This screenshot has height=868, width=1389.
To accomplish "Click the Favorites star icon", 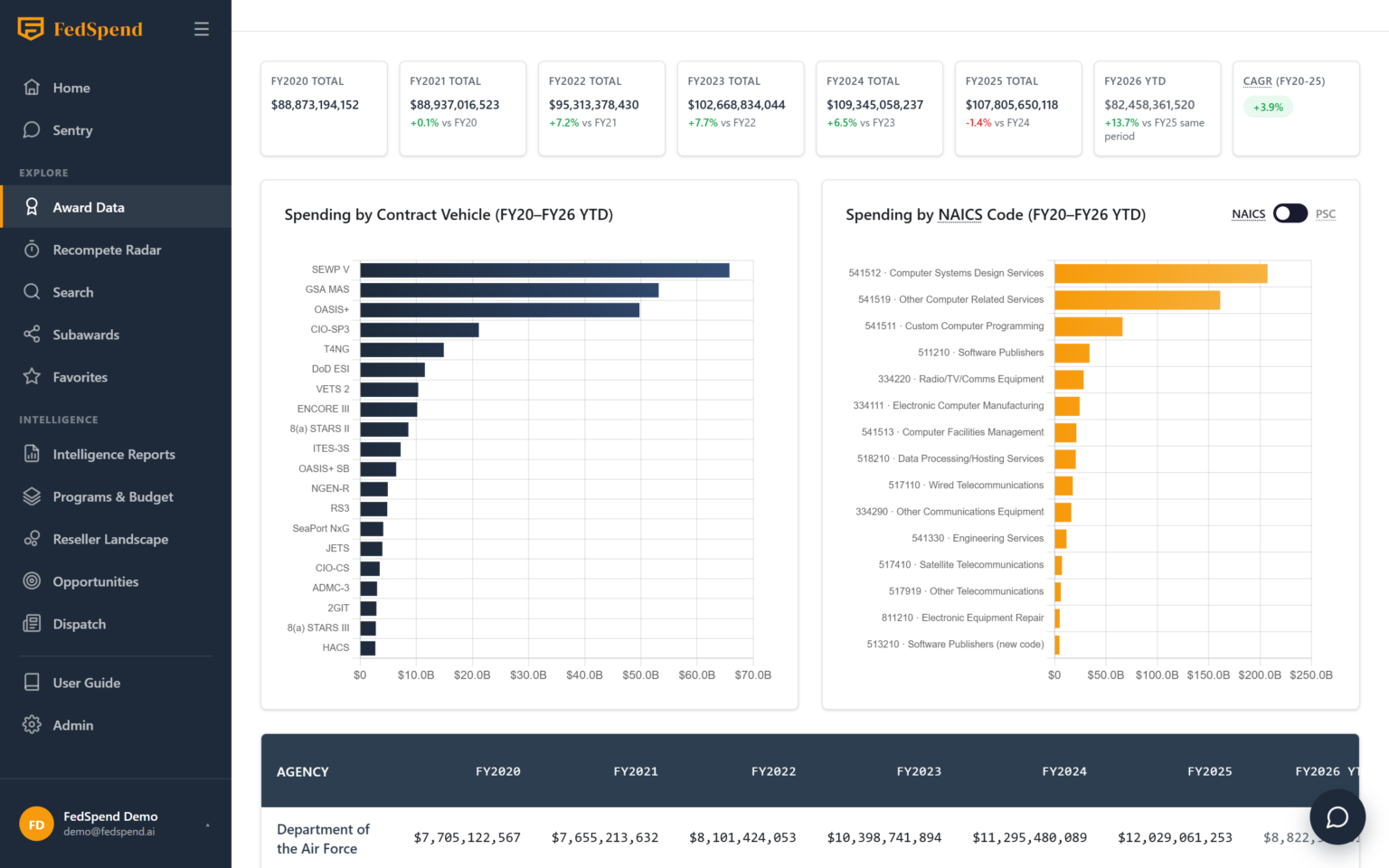I will tap(32, 377).
